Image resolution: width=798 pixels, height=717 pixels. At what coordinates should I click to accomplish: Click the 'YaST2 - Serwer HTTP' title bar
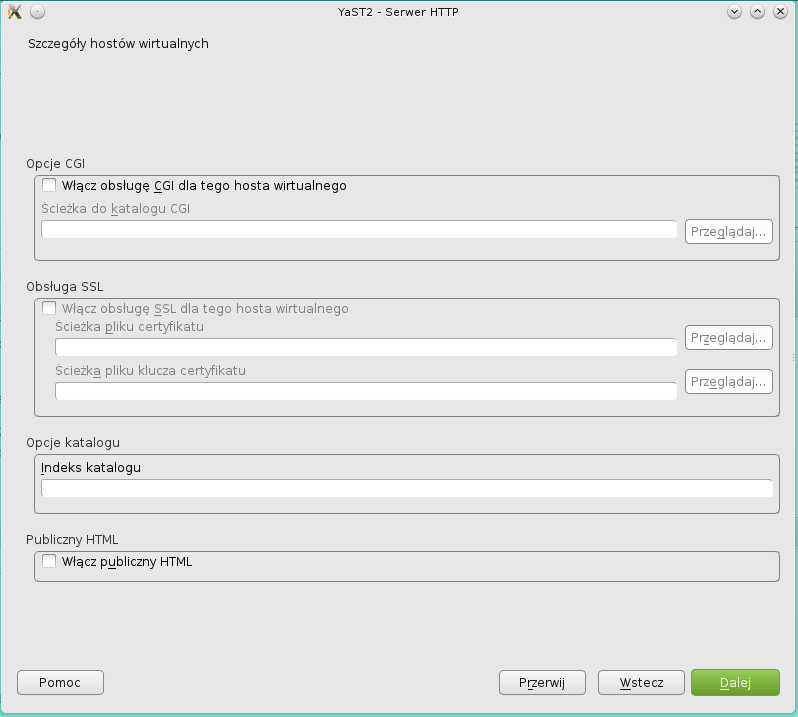coord(399,12)
